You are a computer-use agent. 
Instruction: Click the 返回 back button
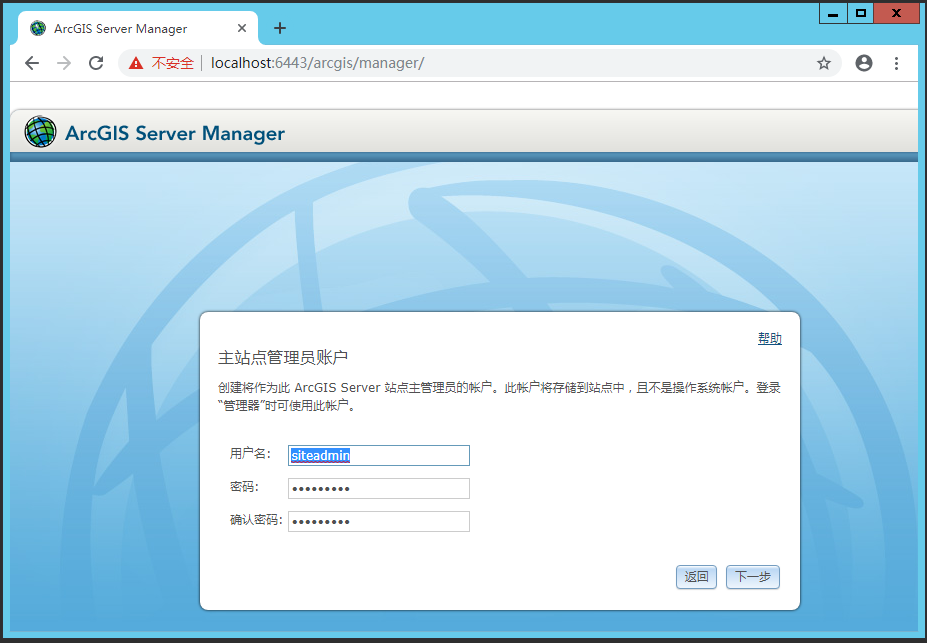[x=696, y=577]
